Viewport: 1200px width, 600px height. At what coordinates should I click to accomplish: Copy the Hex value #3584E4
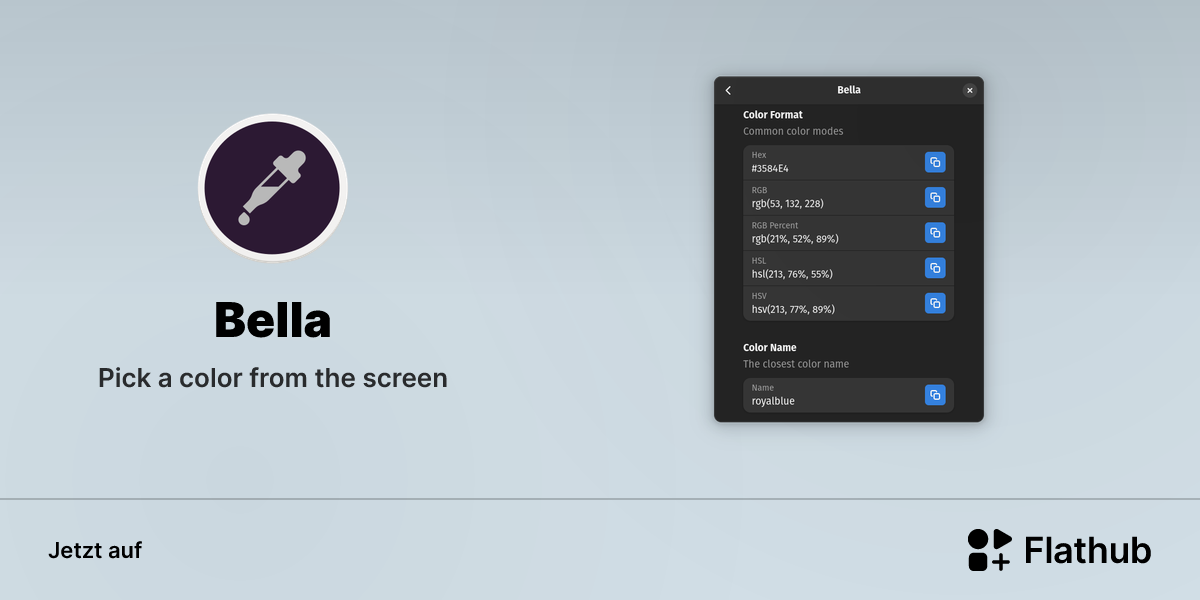(x=935, y=162)
